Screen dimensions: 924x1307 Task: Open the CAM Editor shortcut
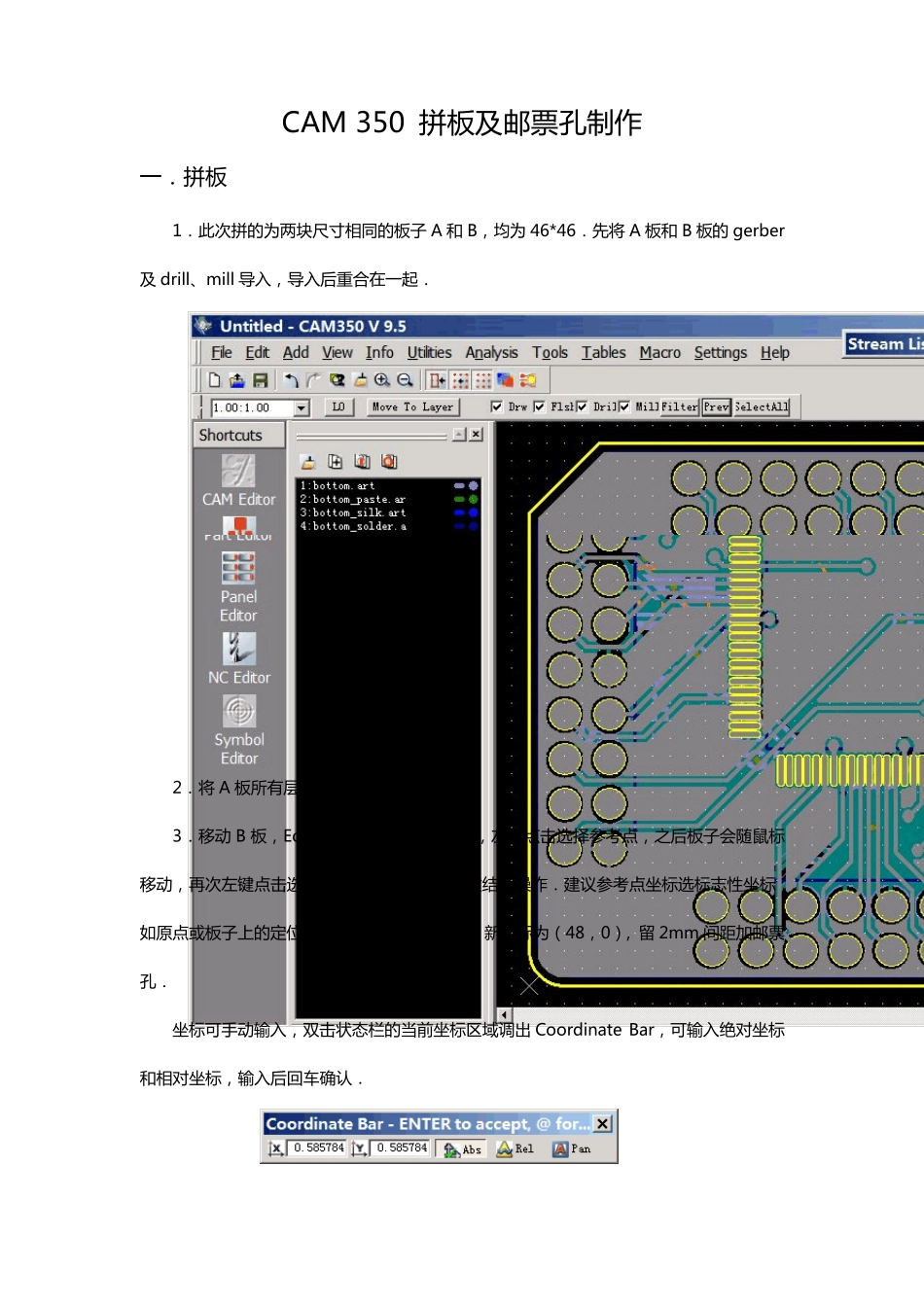(238, 480)
